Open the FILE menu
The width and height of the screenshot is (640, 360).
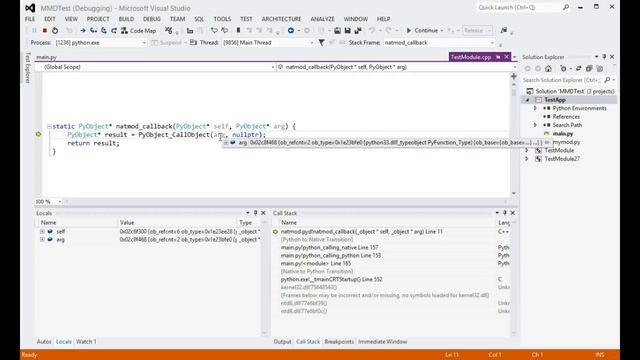pos(30,19)
